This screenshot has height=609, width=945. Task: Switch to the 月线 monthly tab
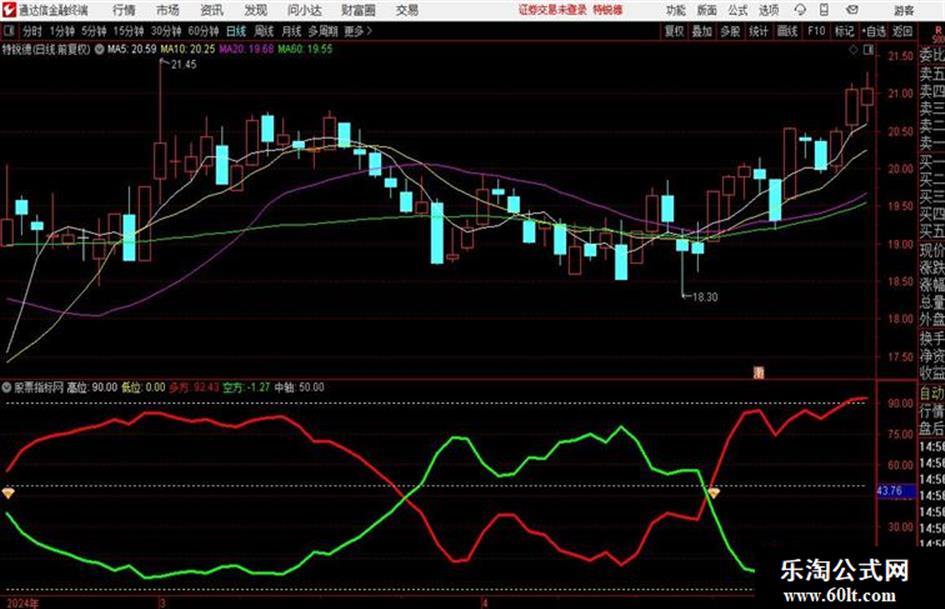[x=292, y=31]
